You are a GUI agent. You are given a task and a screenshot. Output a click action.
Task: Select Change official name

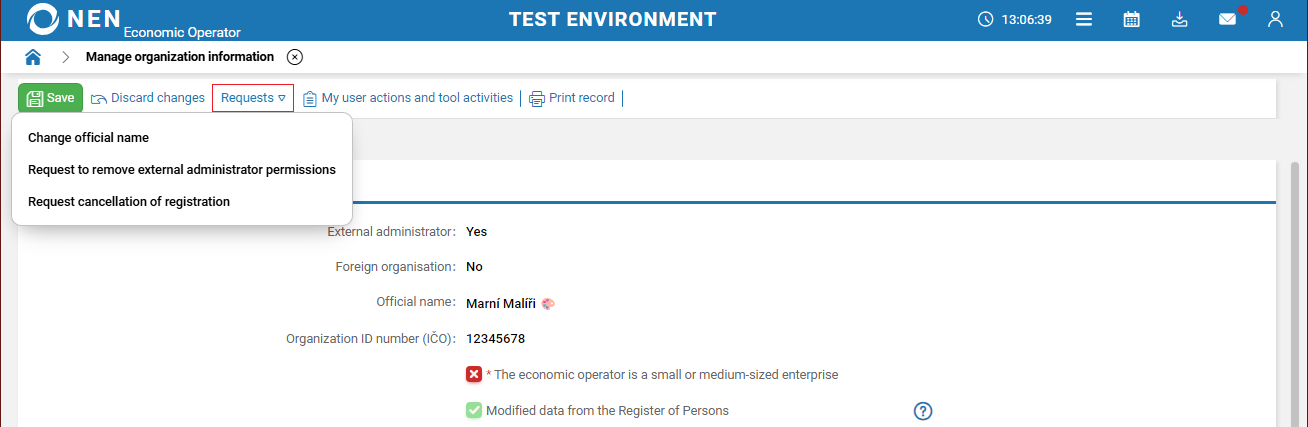pyautogui.click(x=88, y=138)
